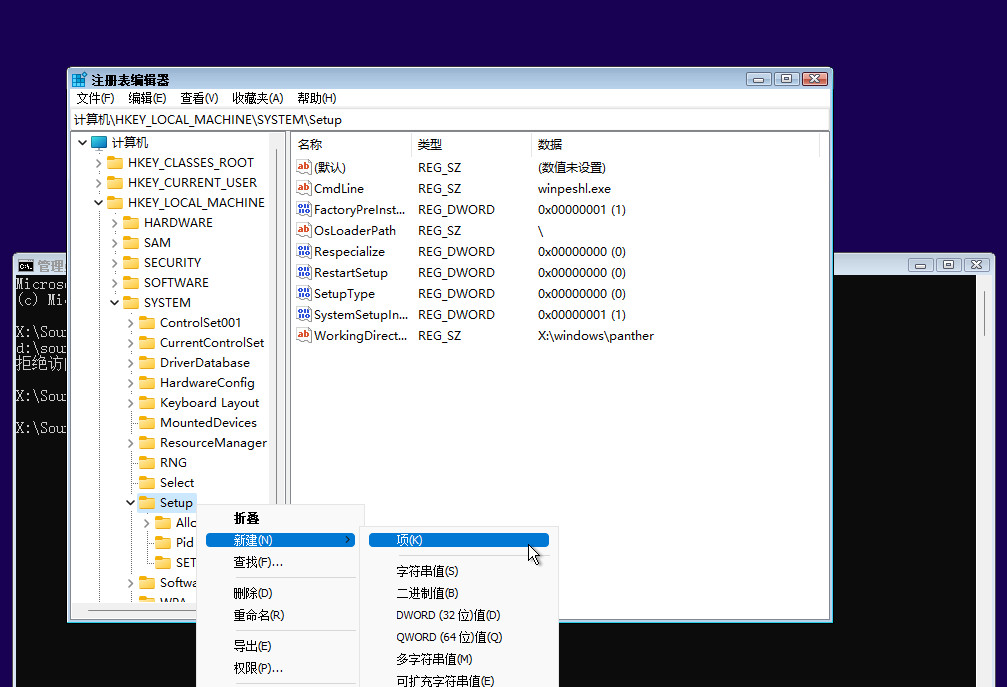Click the 类型 column header
This screenshot has width=1007, height=687.
tap(471, 144)
